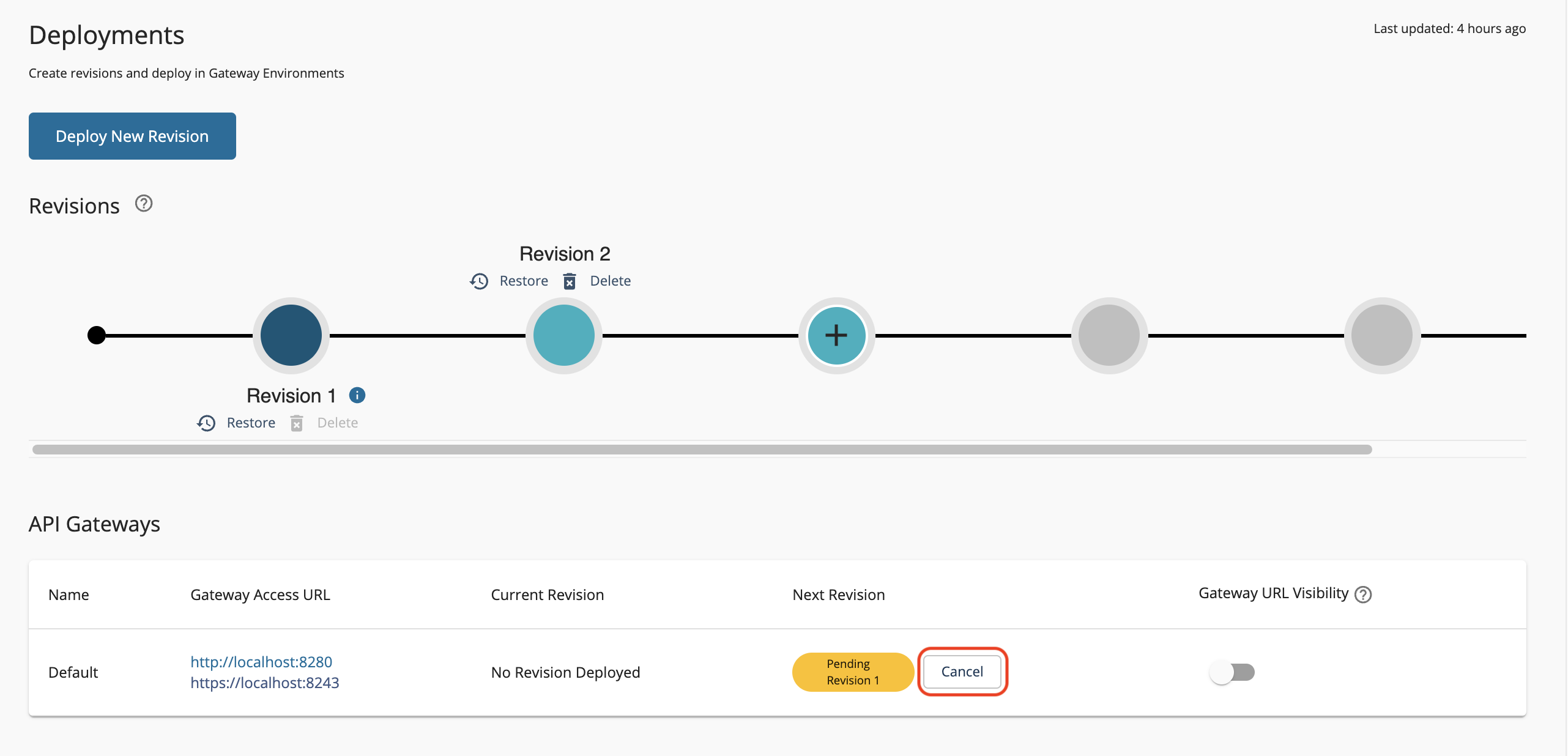Create a new revision with the plus icon

point(836,335)
